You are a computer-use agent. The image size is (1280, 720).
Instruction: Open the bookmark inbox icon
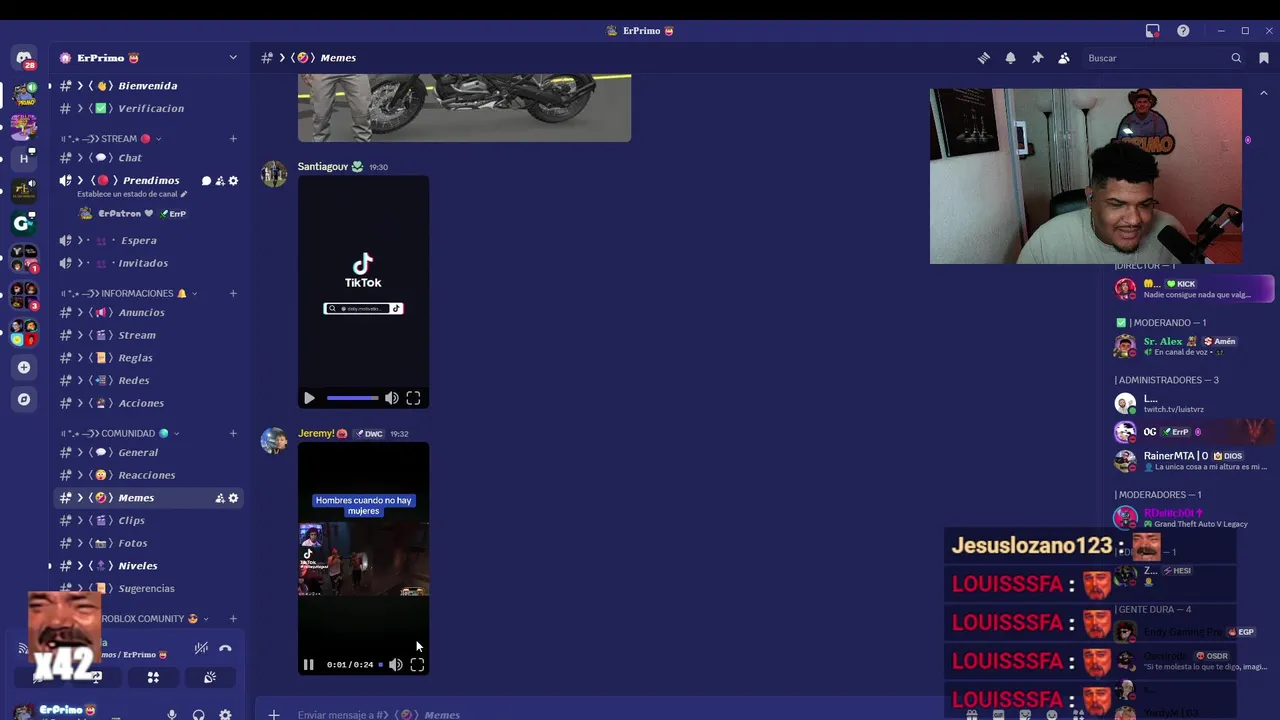(1264, 58)
